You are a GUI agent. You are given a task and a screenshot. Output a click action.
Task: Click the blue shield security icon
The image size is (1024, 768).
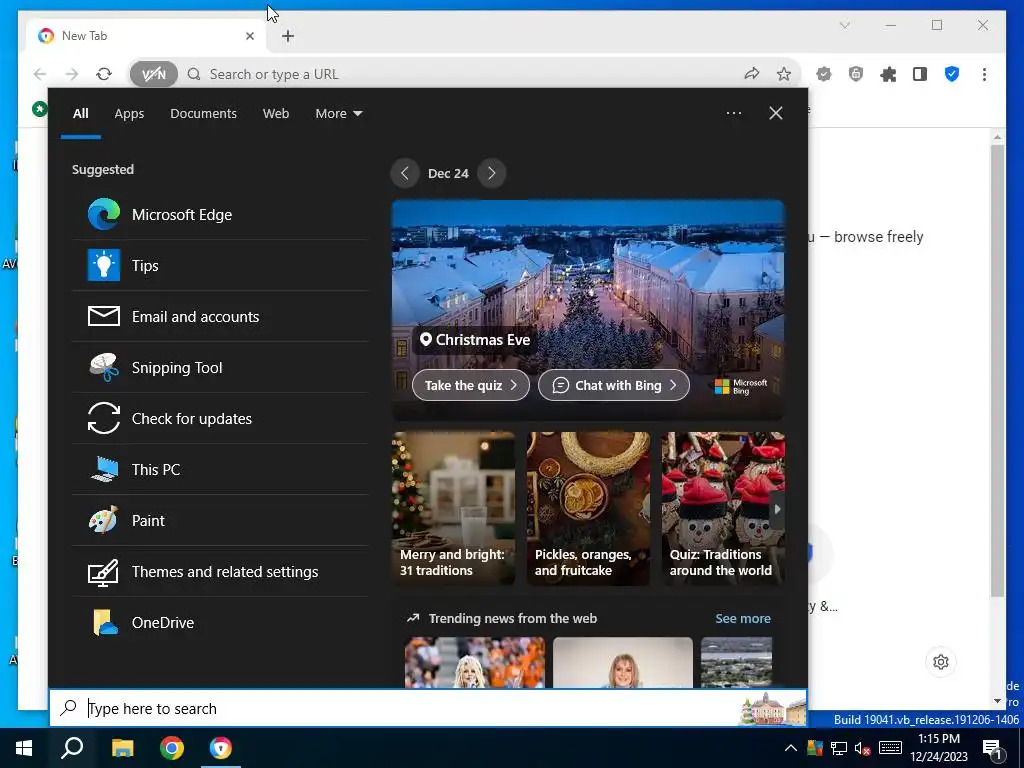[x=952, y=74]
